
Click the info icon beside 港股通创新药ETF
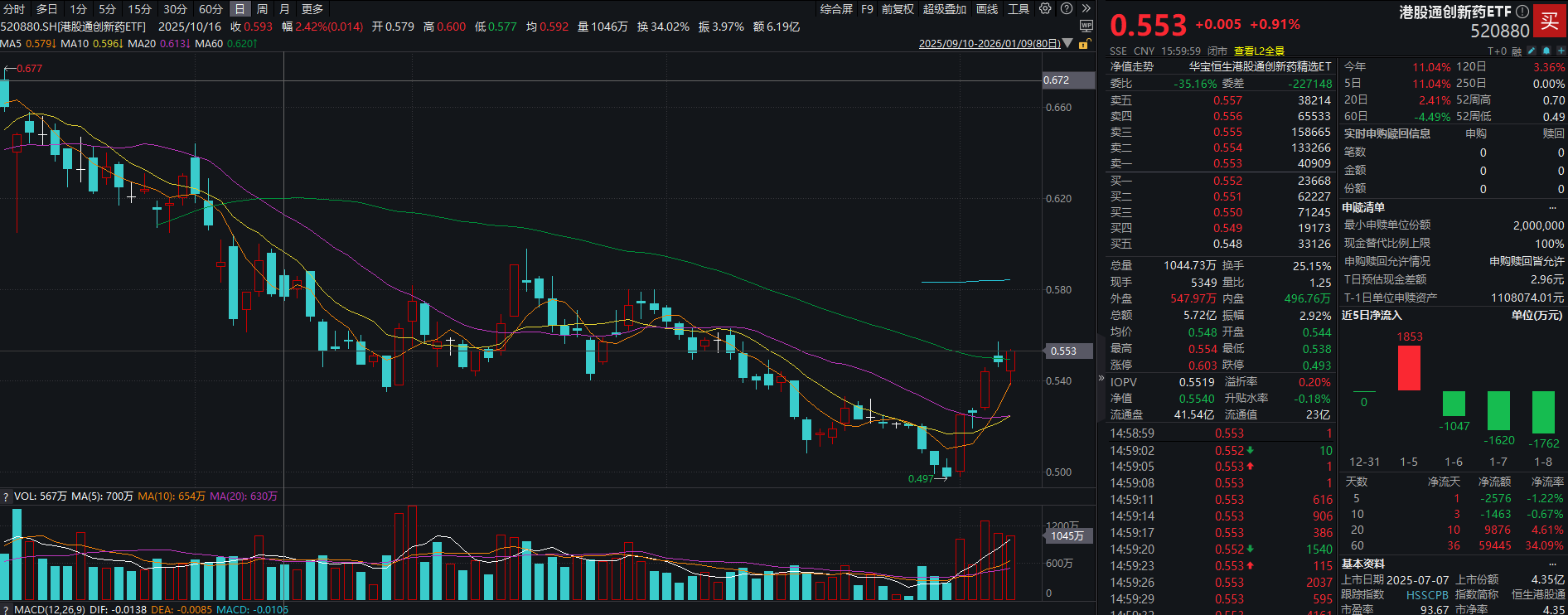click(1522, 12)
